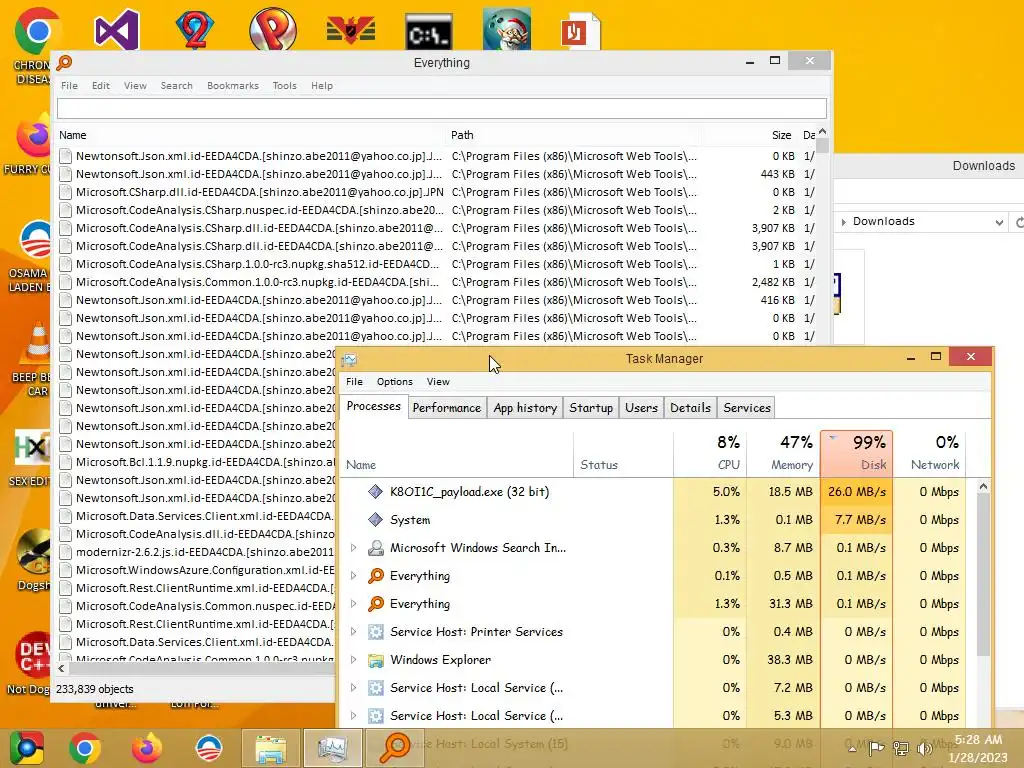Viewport: 1024px width, 768px height.
Task: Select the Microsoft.Bcl.1.1.9.nupkg file row
Action: (196, 462)
